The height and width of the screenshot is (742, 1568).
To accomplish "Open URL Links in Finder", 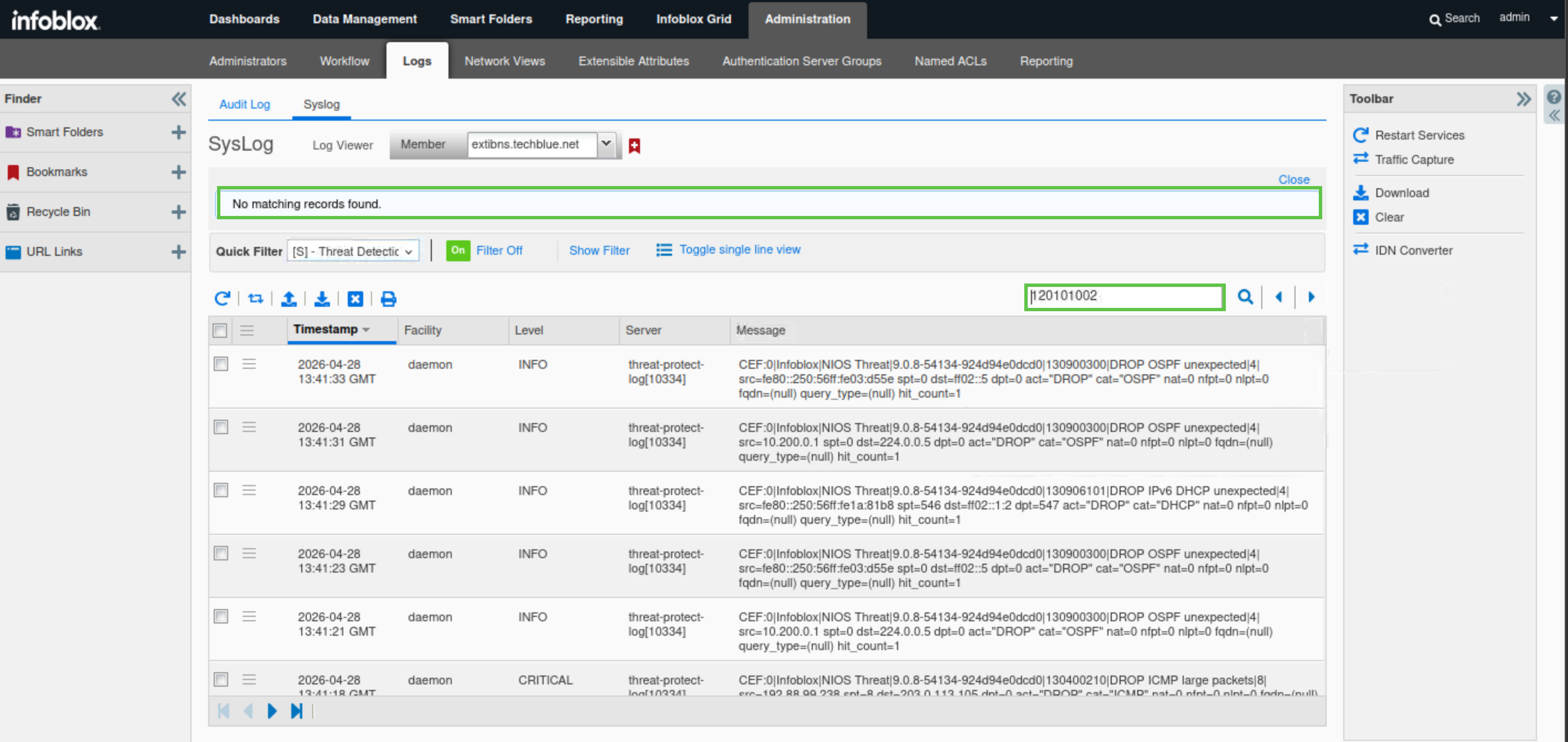I will pyautogui.click(x=54, y=251).
